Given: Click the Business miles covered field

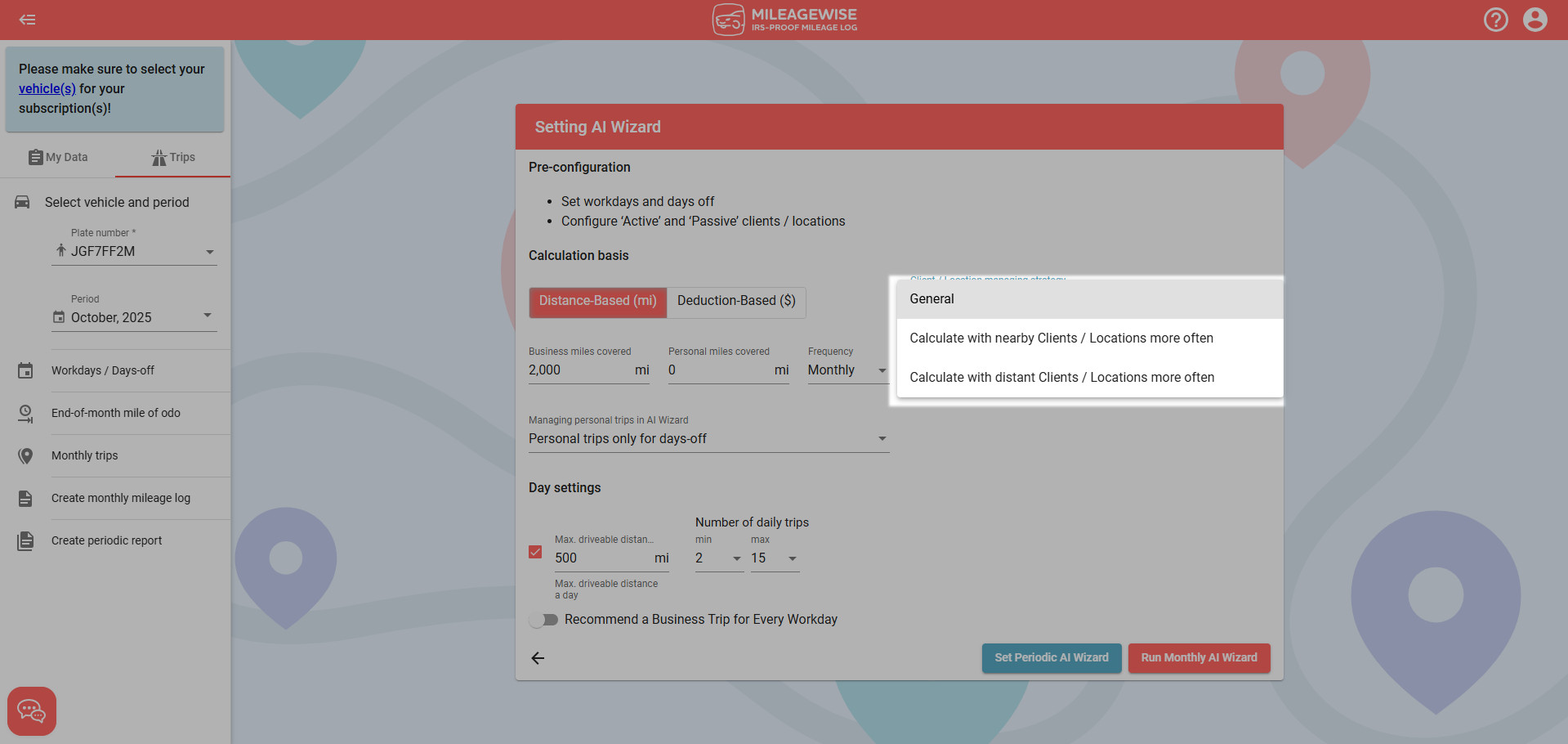Looking at the screenshot, I should [x=579, y=370].
